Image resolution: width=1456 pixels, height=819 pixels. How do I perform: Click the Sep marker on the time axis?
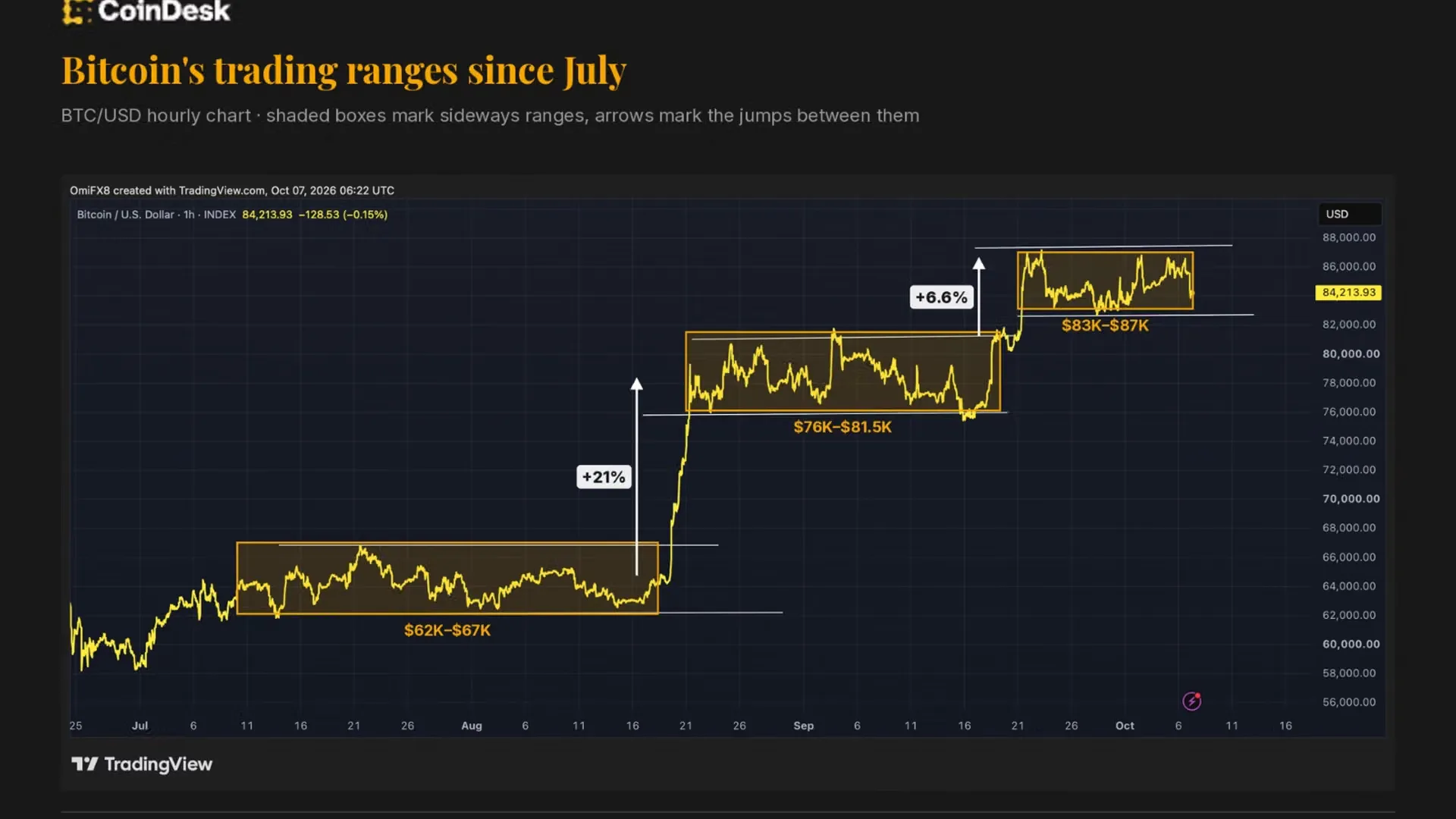point(804,726)
